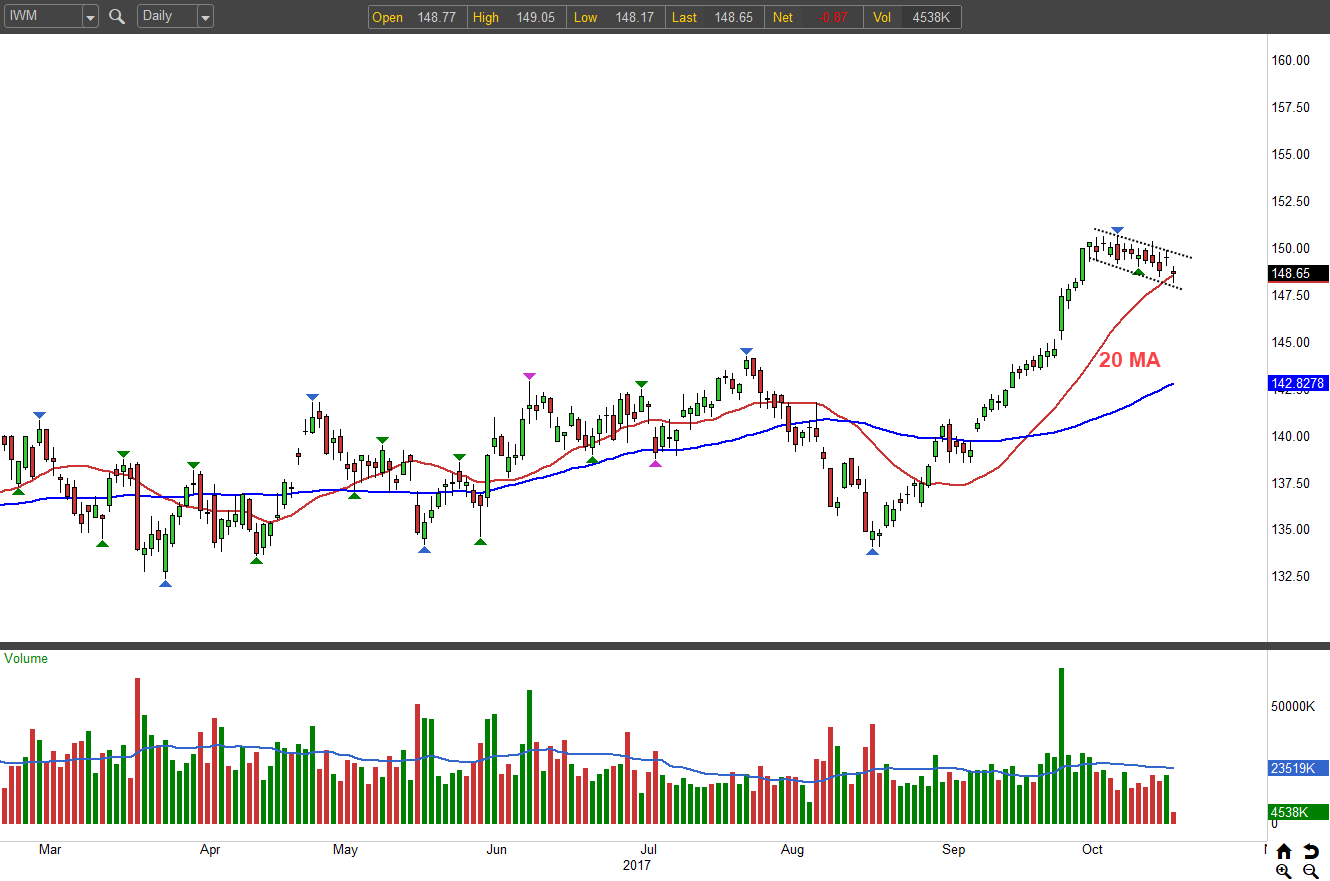The image size is (1330, 881).
Task: Click the Oct label on time axis
Action: (x=1092, y=850)
